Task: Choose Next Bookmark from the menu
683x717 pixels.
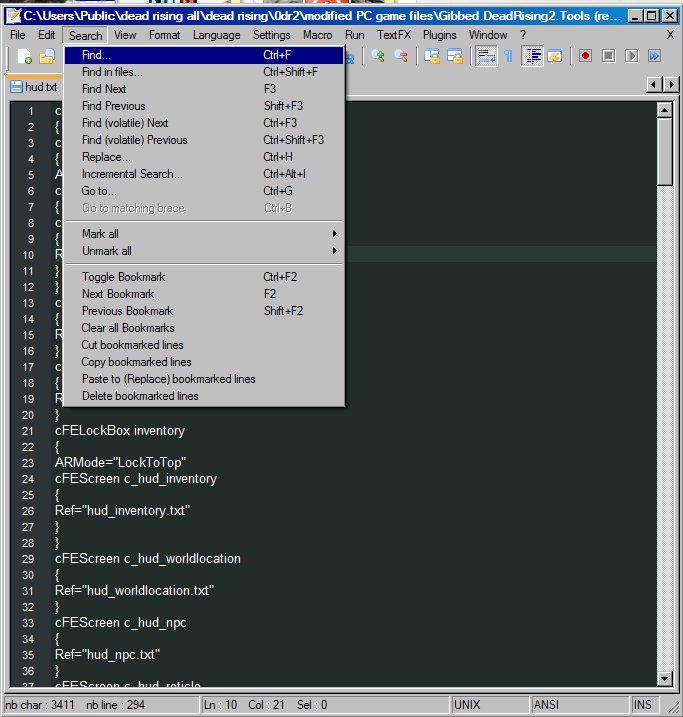Action: (204, 294)
